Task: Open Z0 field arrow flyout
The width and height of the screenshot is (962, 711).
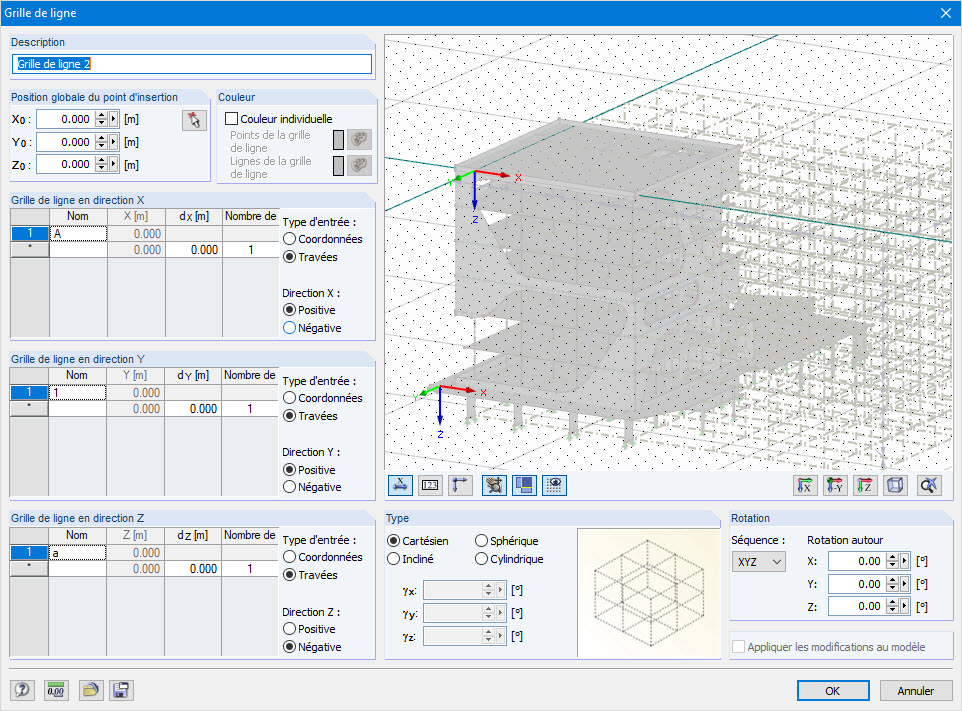Action: [x=114, y=164]
